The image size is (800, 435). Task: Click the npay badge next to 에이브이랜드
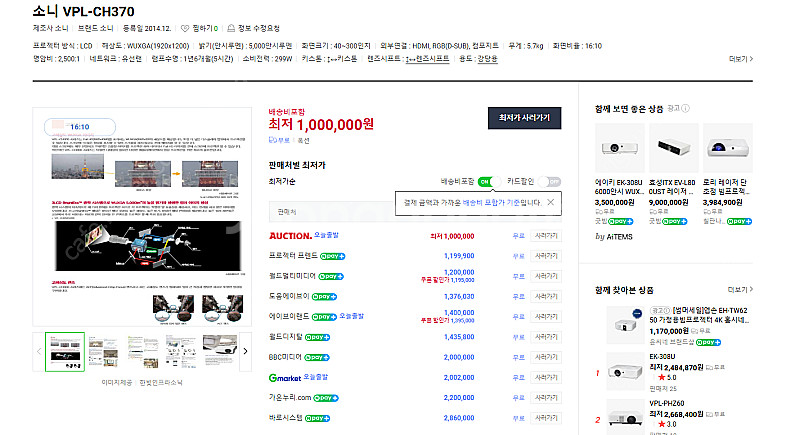[x=324, y=317]
